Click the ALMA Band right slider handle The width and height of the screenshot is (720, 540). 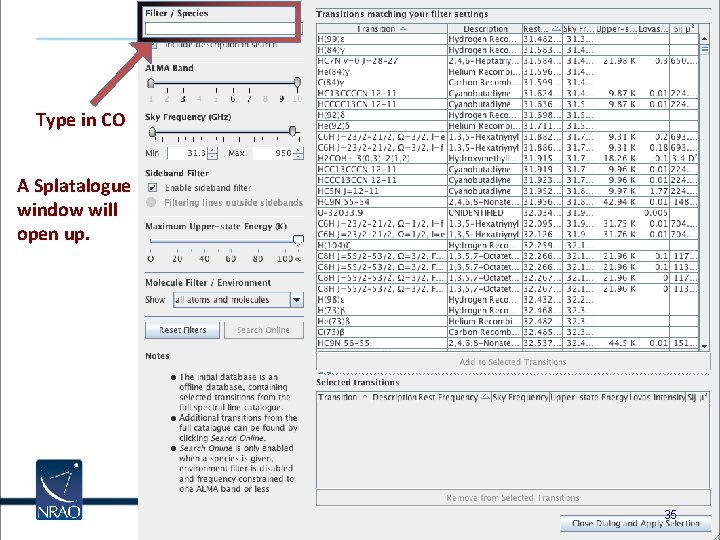tap(298, 83)
